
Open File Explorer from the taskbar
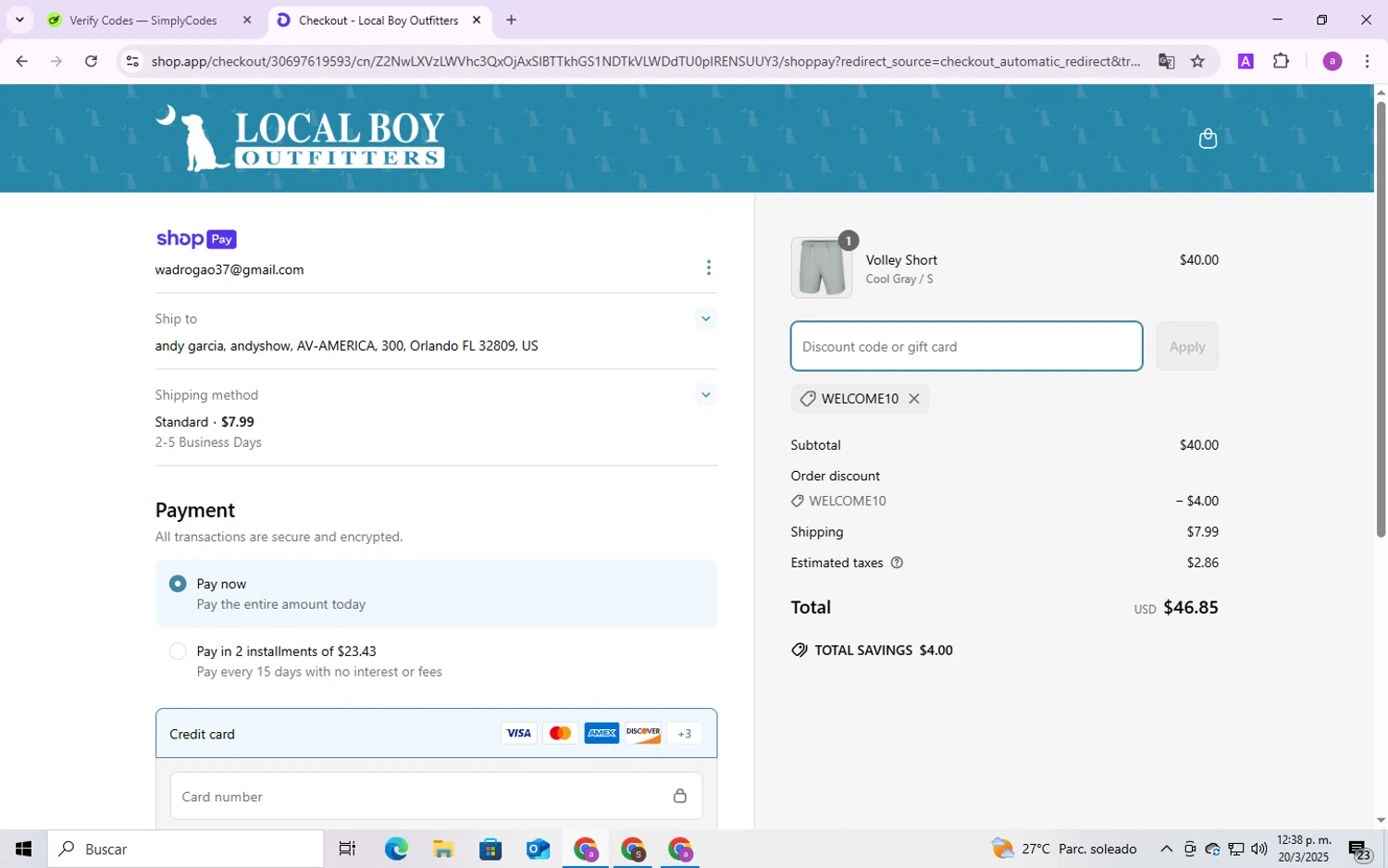pyautogui.click(x=443, y=849)
